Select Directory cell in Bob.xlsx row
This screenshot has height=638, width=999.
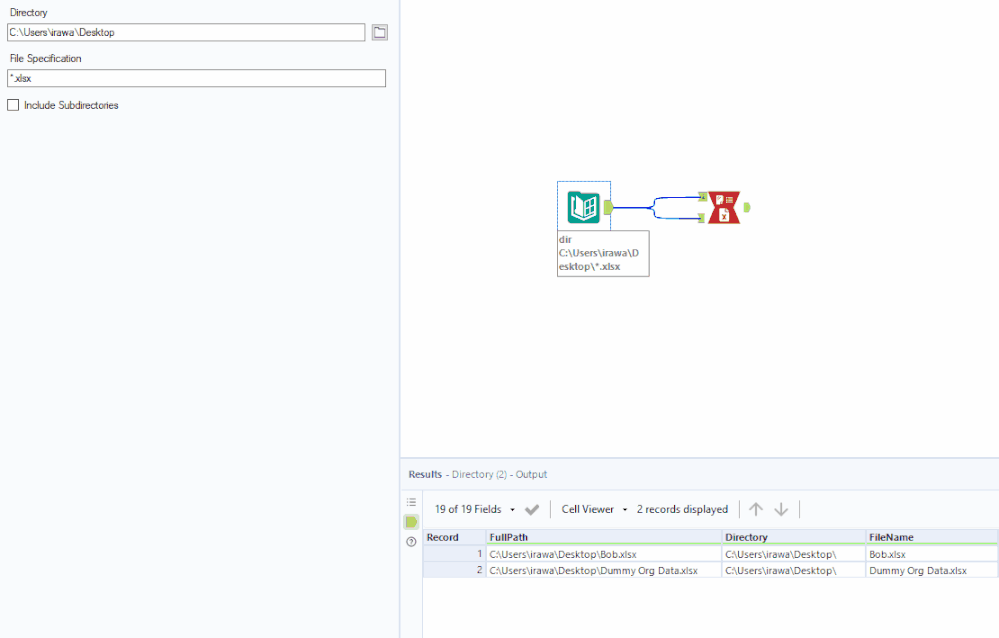tap(794, 555)
